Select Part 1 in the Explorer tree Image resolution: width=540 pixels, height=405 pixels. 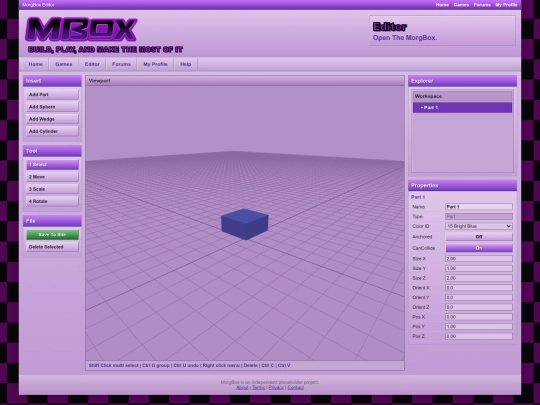point(463,107)
